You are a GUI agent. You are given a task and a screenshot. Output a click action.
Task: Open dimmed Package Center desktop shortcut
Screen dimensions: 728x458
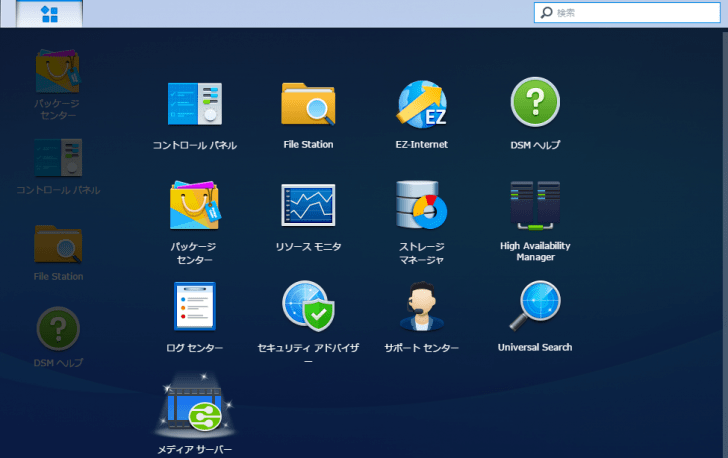(58, 71)
